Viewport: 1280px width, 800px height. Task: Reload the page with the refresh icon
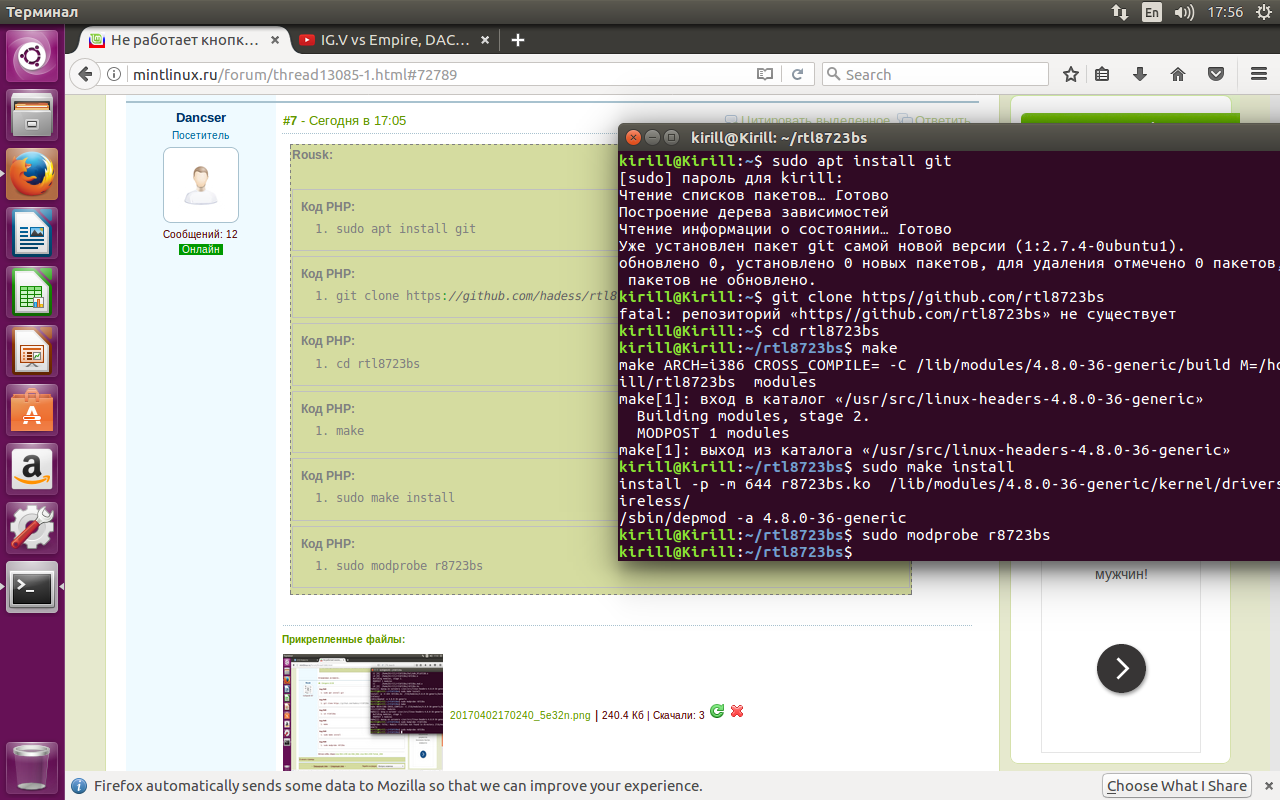tap(797, 75)
